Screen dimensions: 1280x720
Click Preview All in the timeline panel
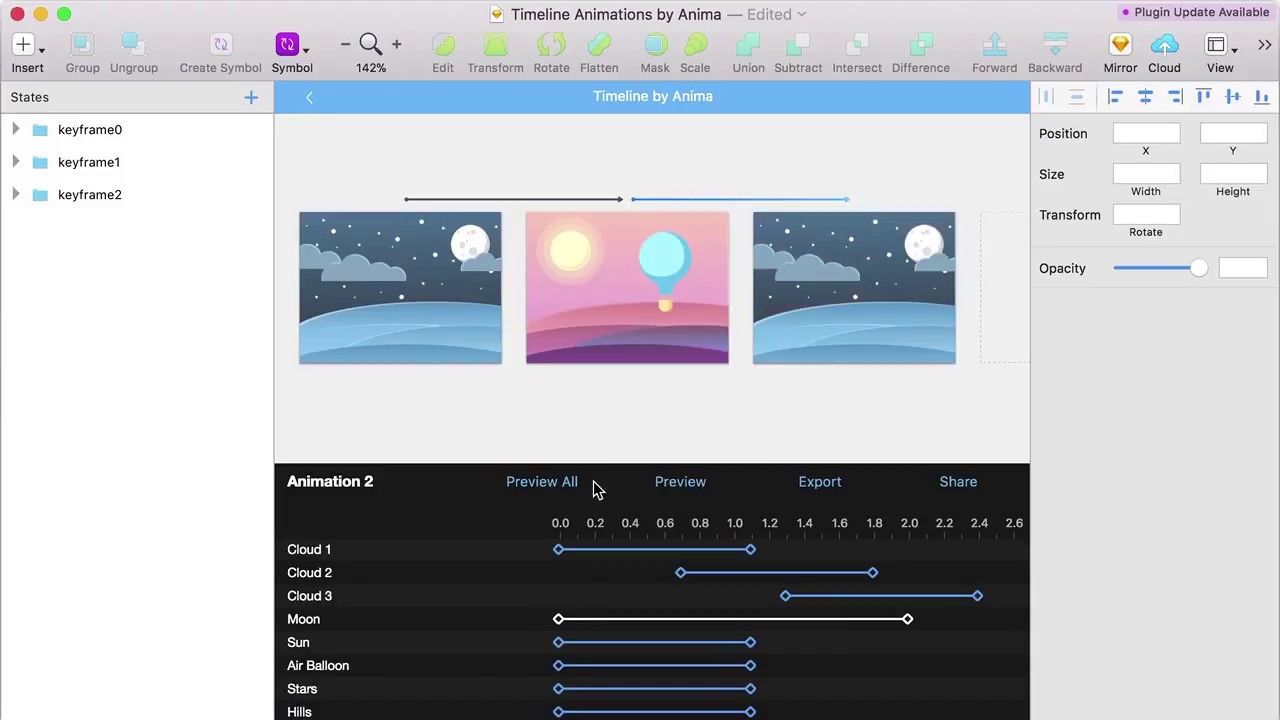click(x=542, y=481)
